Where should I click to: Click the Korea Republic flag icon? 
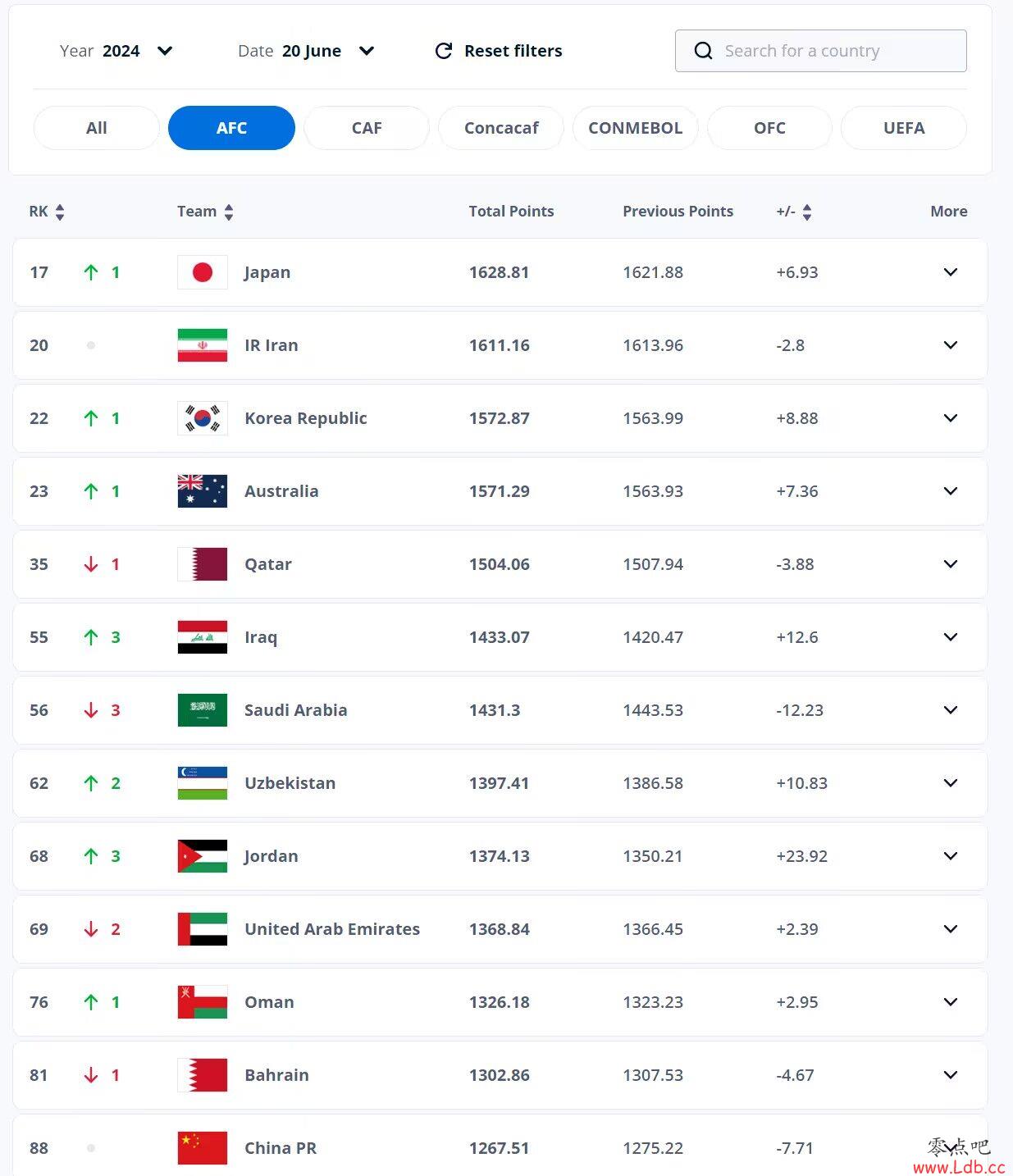(x=202, y=418)
